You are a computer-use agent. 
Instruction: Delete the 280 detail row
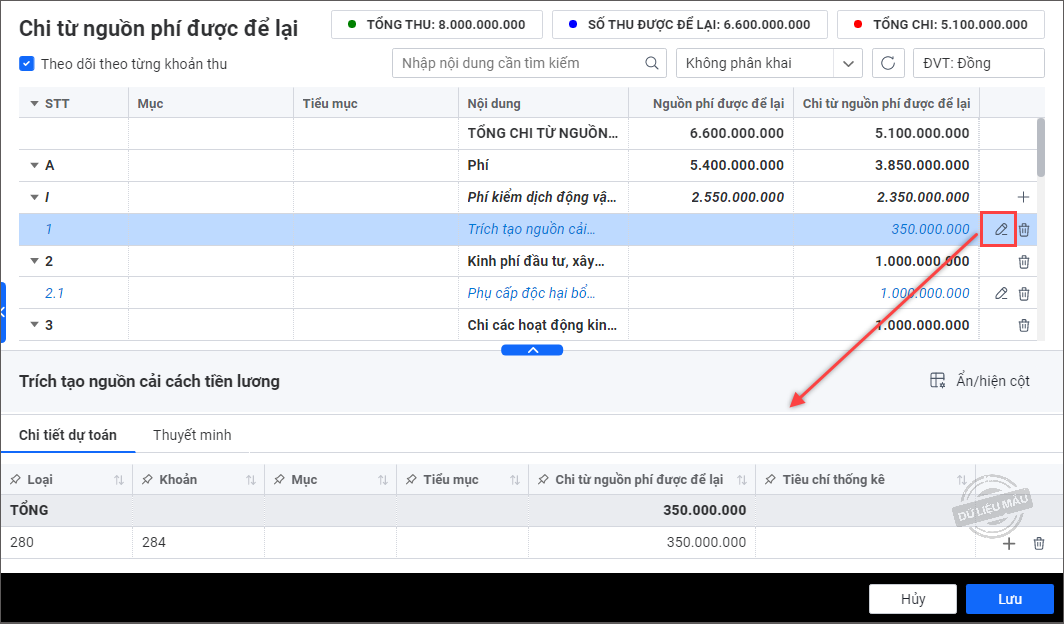(x=1039, y=543)
